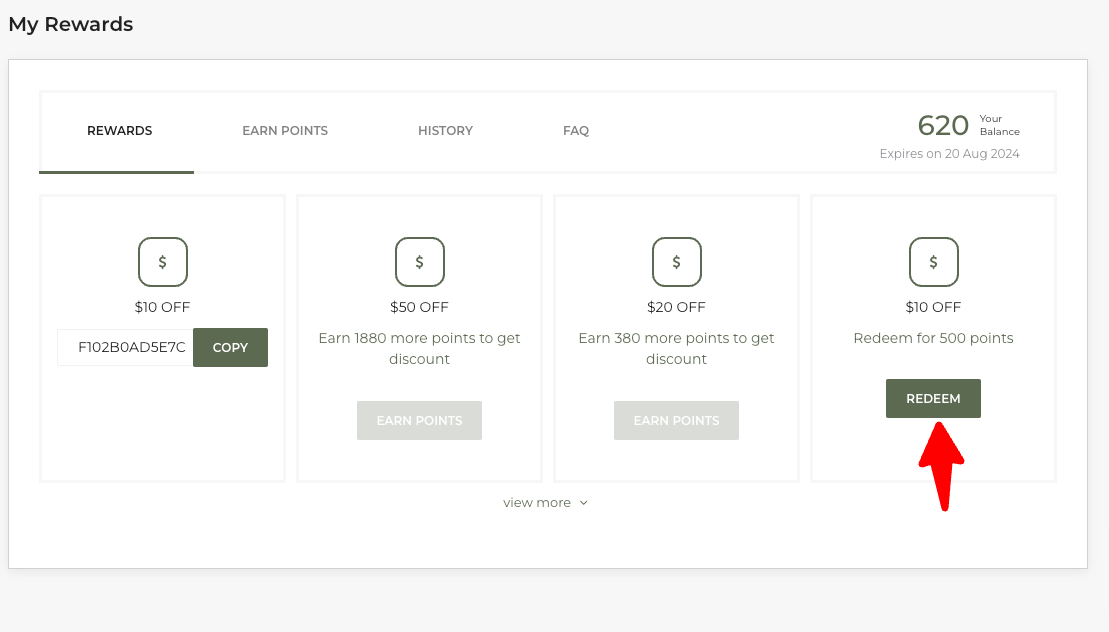Screen dimensions: 1109x632
Task: Click the Your Balance label
Action: (x=999, y=125)
